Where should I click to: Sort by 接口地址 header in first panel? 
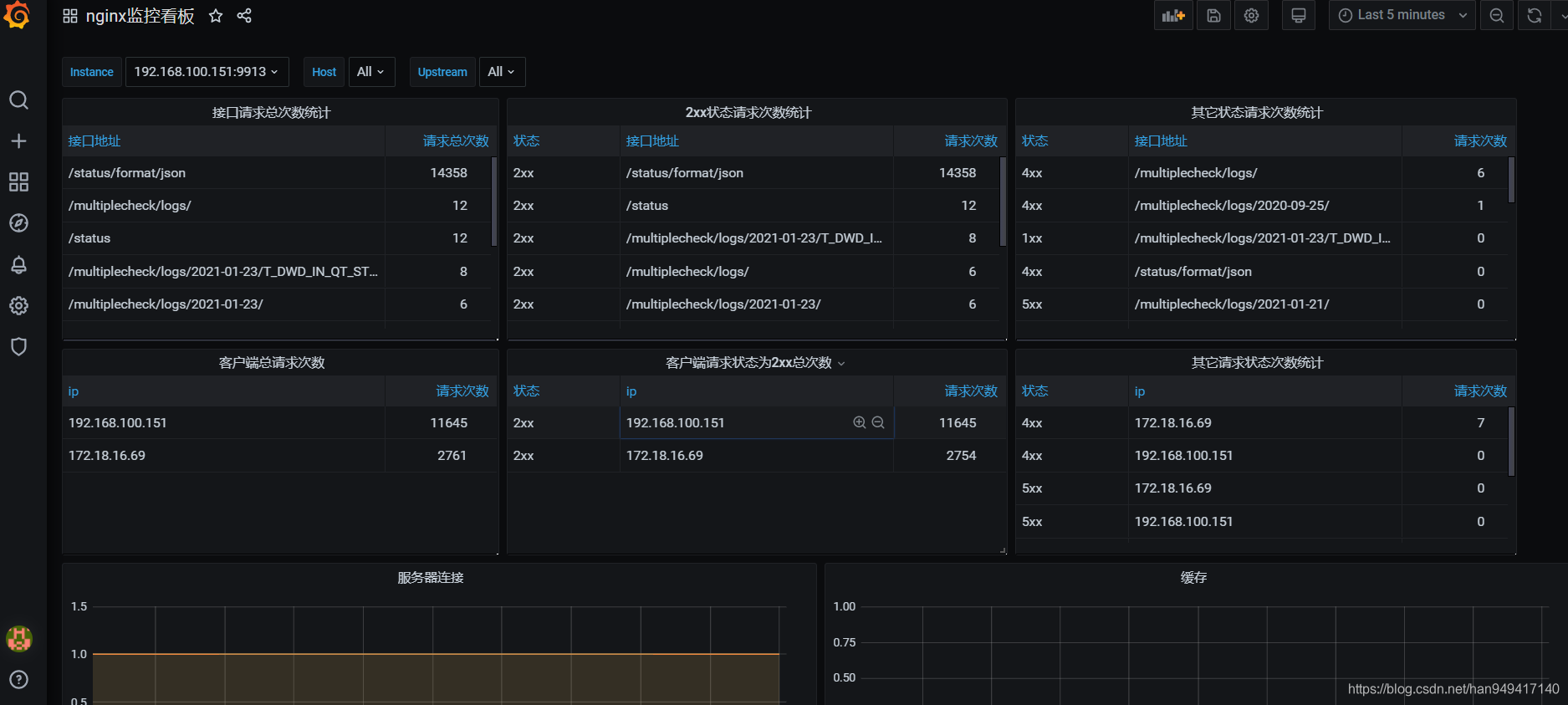tap(94, 140)
